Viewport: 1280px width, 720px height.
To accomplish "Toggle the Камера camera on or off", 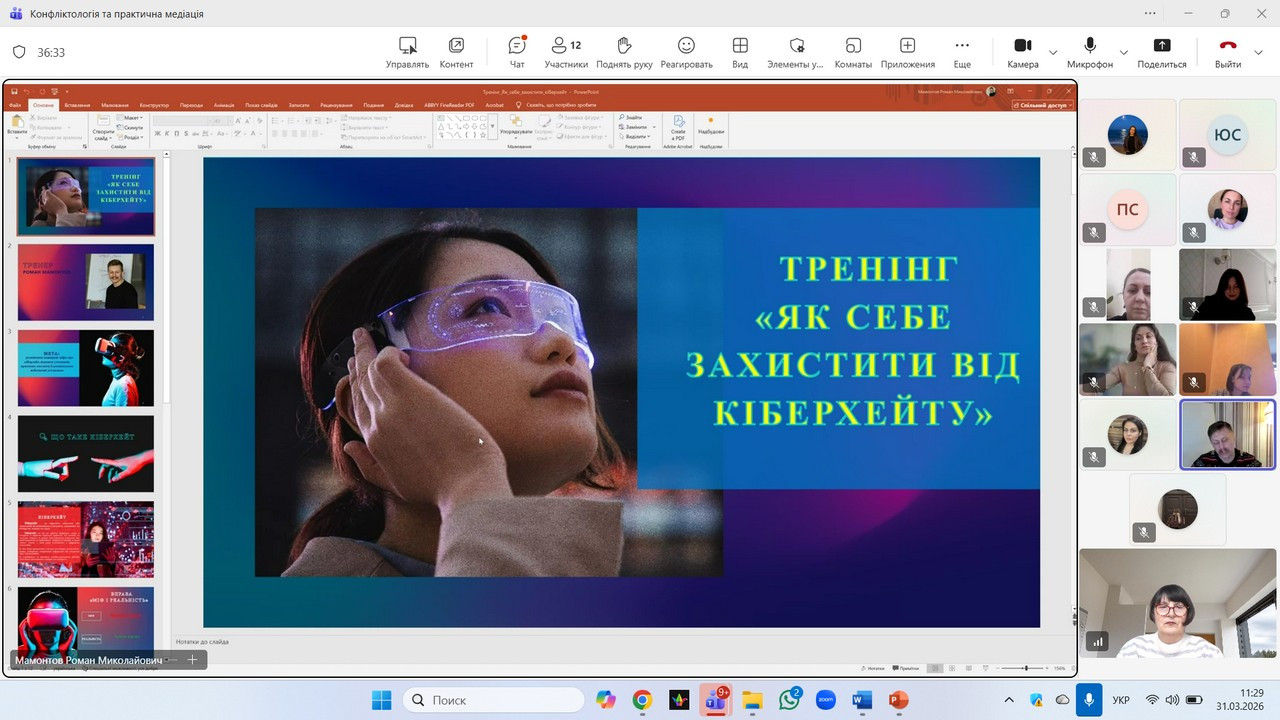I will click(x=1022, y=52).
